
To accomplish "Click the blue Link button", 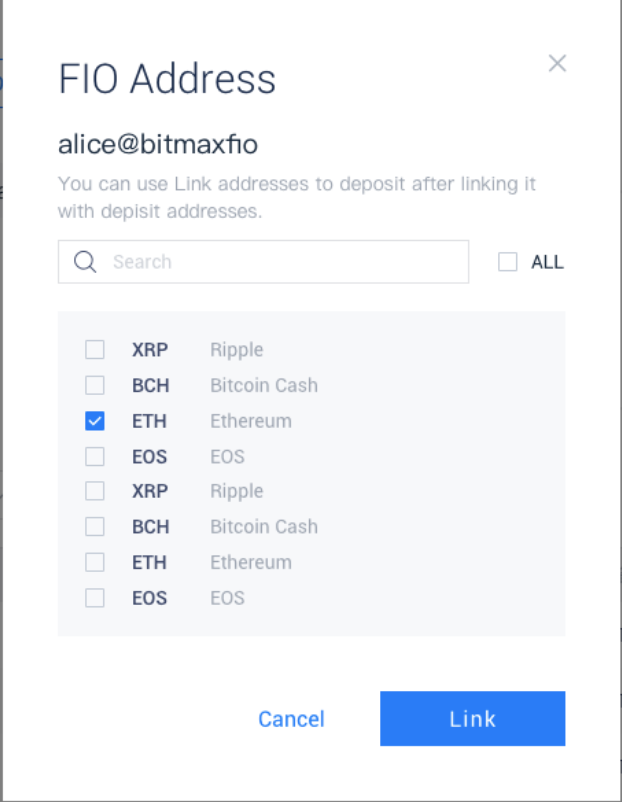I will point(472,718).
